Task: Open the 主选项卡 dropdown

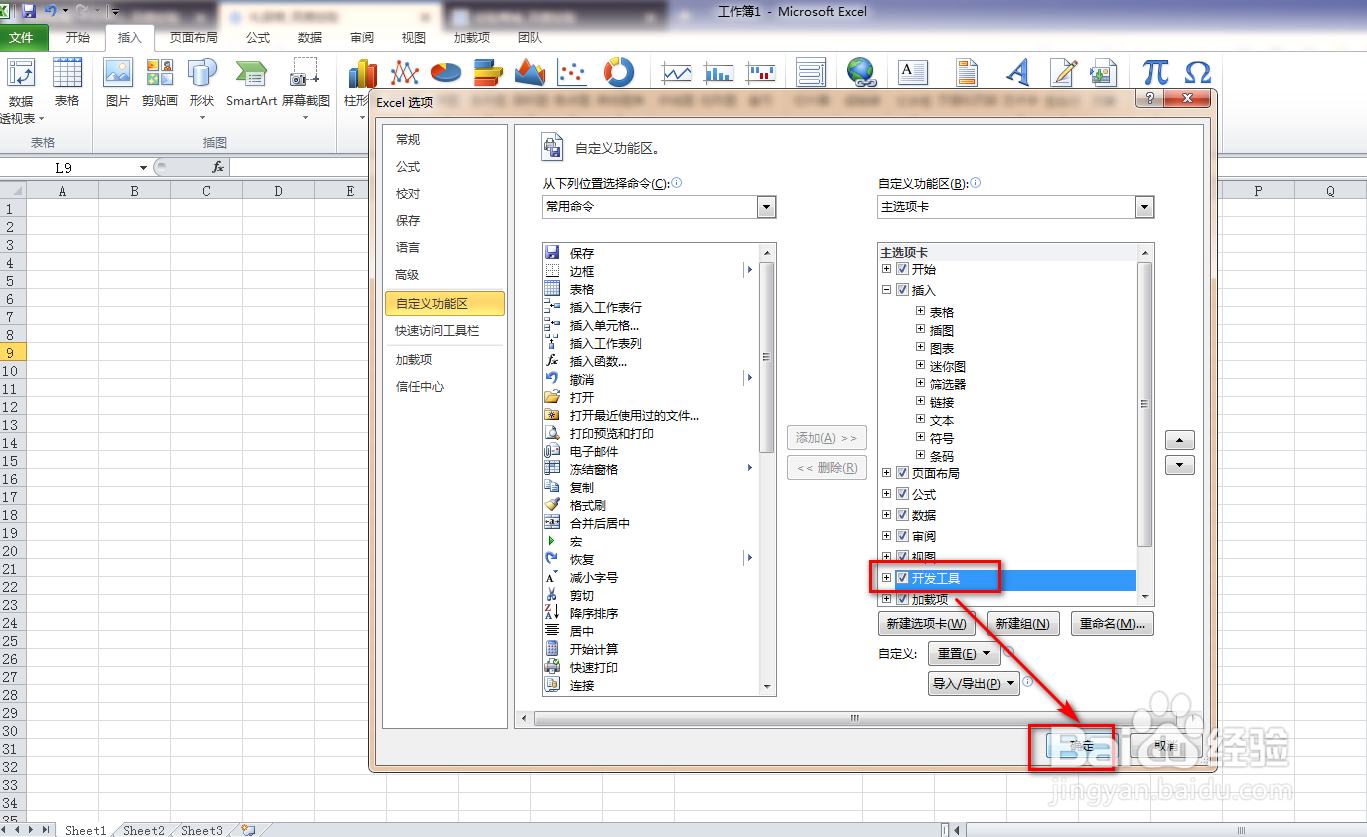Action: (1143, 207)
